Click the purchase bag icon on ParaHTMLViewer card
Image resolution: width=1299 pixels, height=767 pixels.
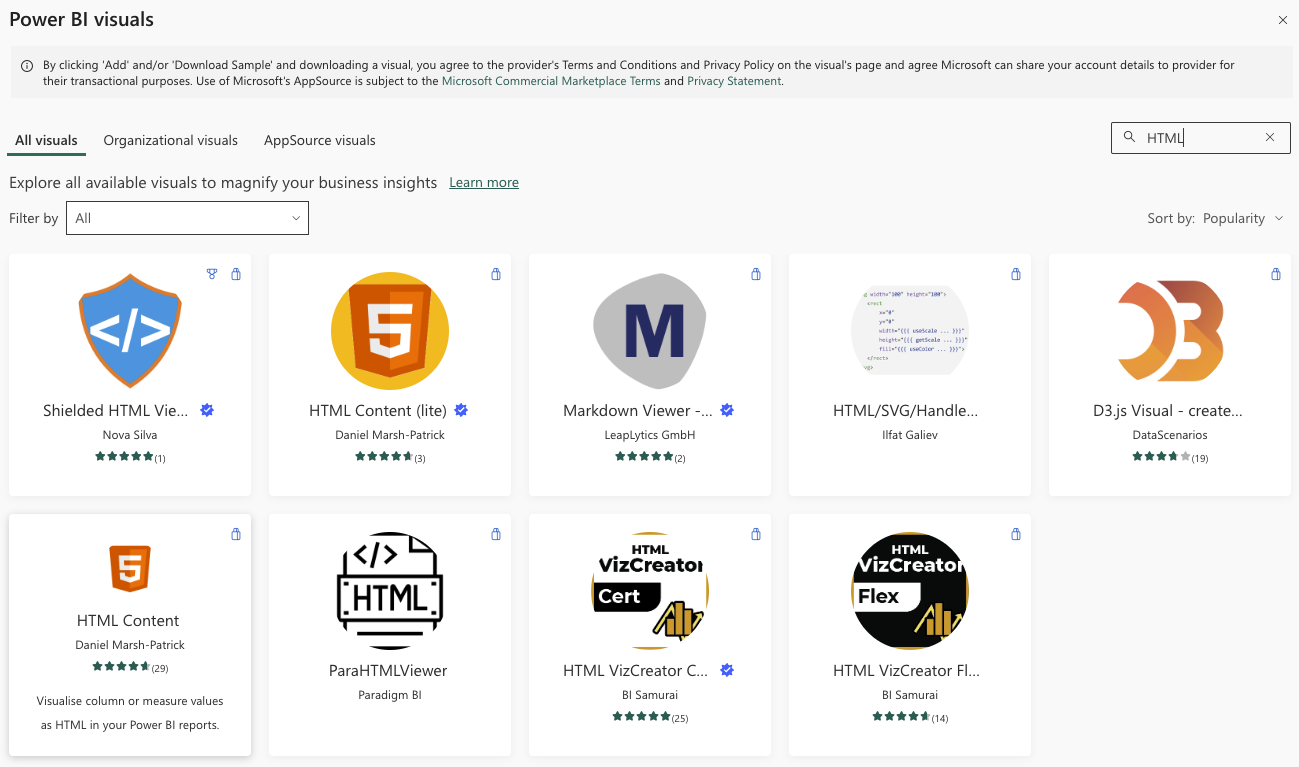[x=496, y=534]
